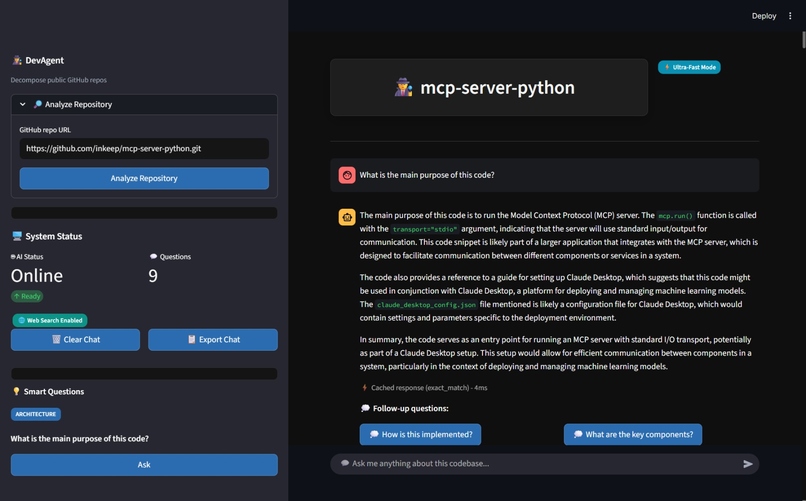Click the magnifier icon in Analyze Repository header
806x501 pixels.
(x=38, y=104)
